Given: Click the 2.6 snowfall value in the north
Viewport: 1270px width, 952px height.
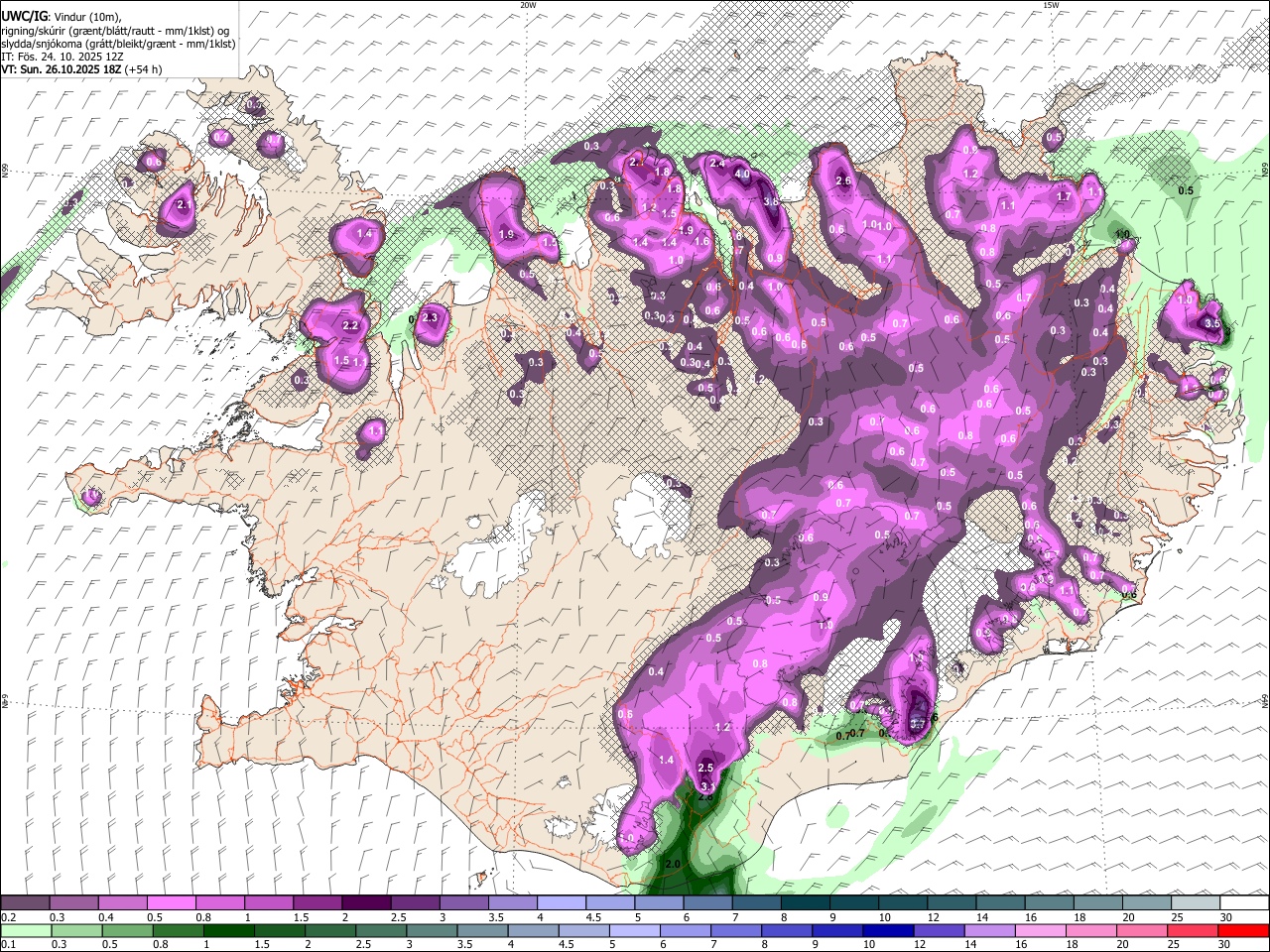Looking at the screenshot, I should [844, 181].
